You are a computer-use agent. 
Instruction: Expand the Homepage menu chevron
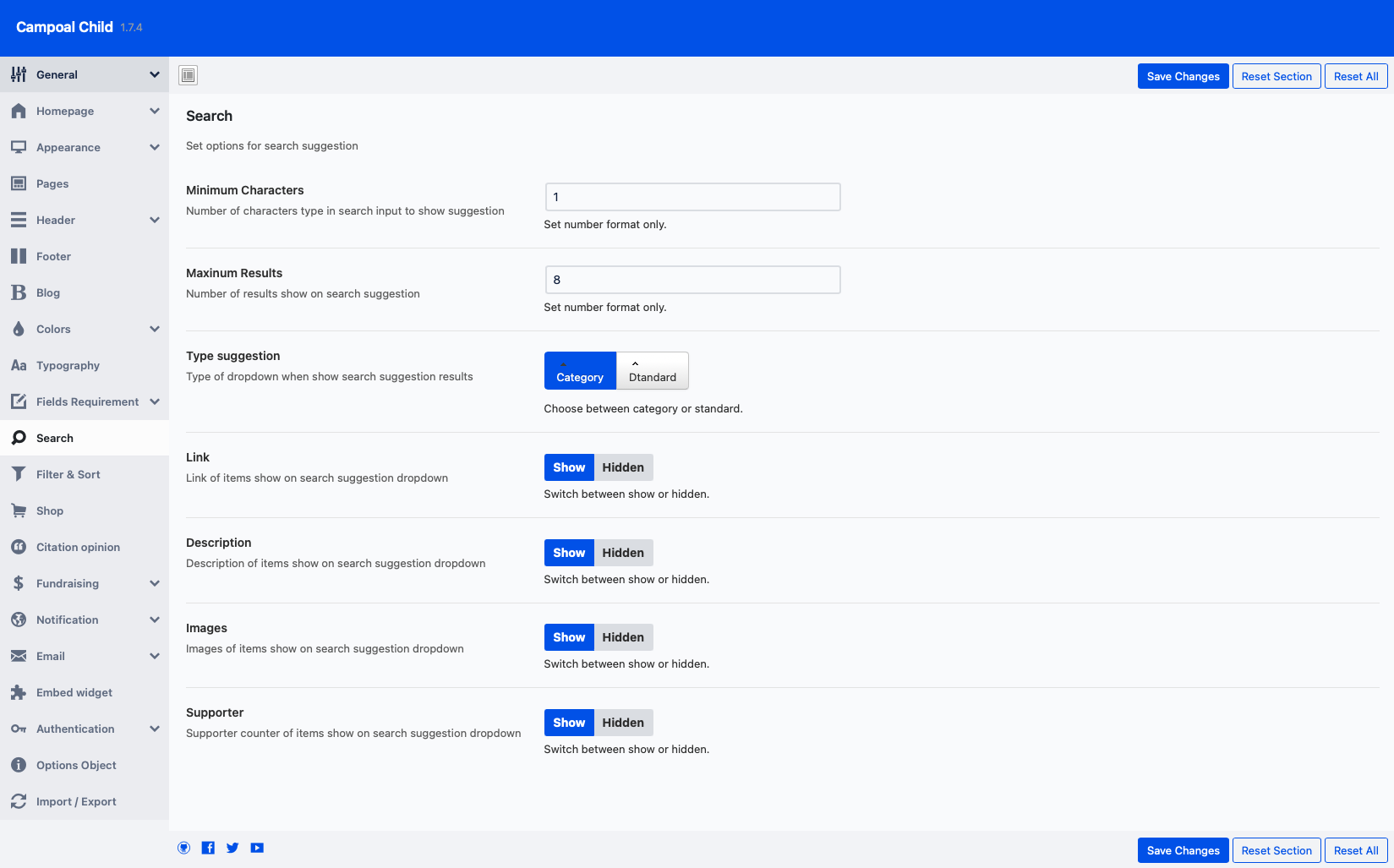[155, 111]
